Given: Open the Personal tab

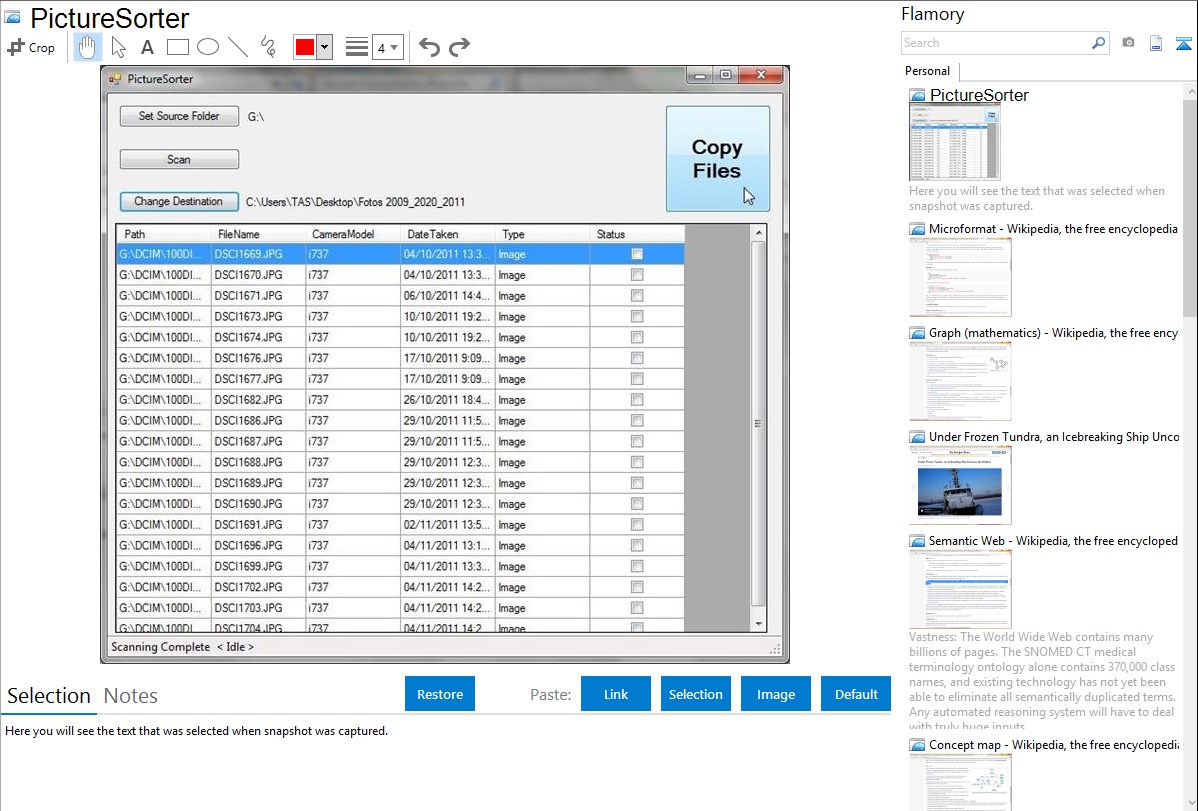Looking at the screenshot, I should click(928, 71).
